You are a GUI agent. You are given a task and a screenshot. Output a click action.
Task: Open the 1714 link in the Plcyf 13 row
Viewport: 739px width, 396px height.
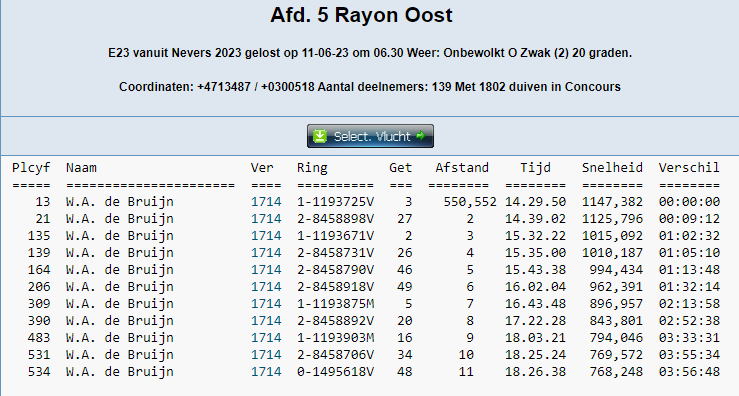click(x=266, y=202)
